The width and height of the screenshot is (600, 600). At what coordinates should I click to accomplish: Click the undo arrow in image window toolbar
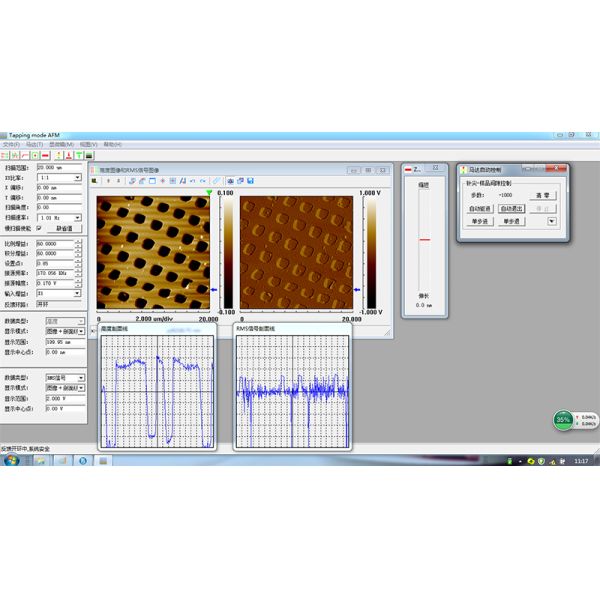[193, 180]
